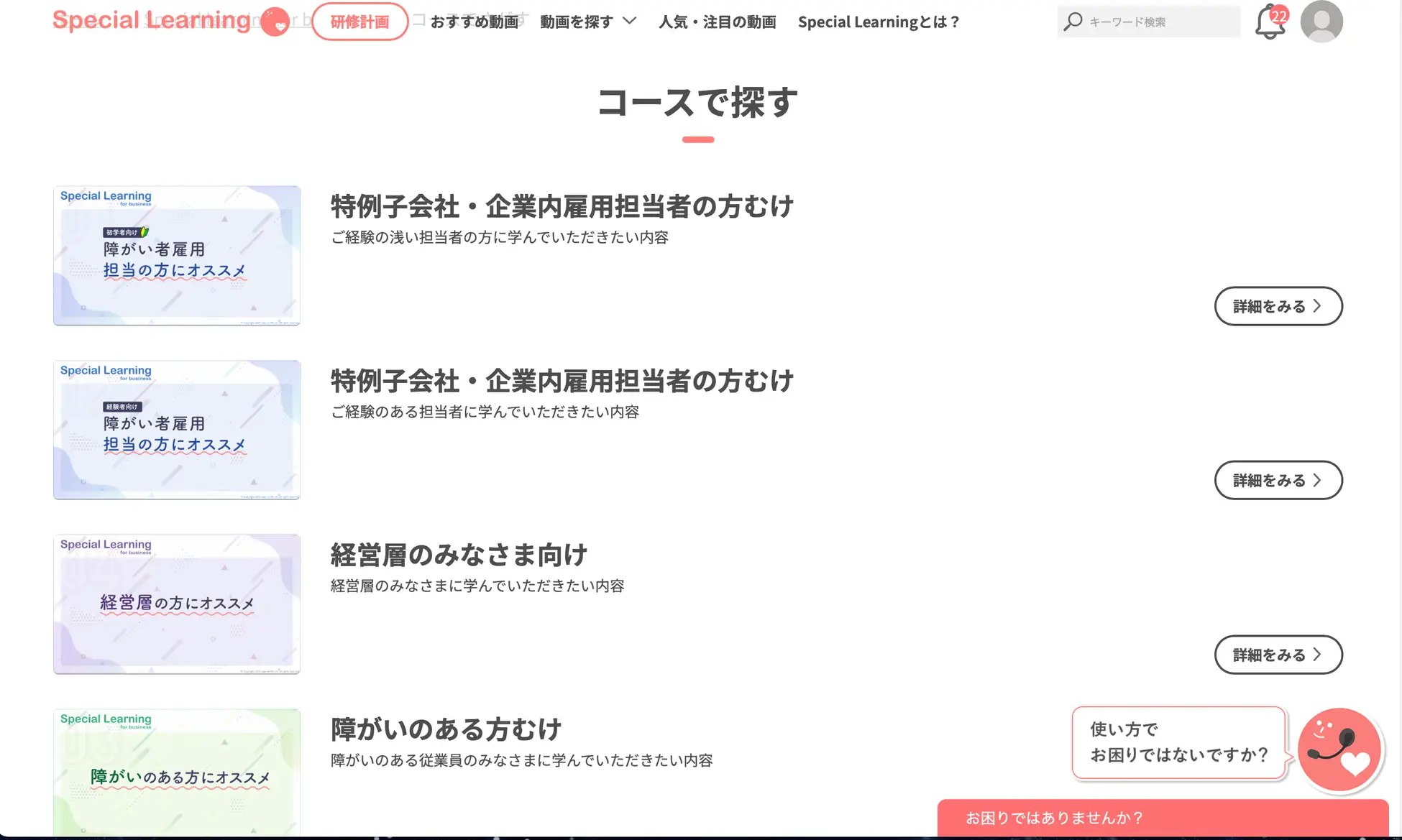Open the support chat mascot icon
Viewport: 1402px width, 840px height.
[x=1339, y=749]
